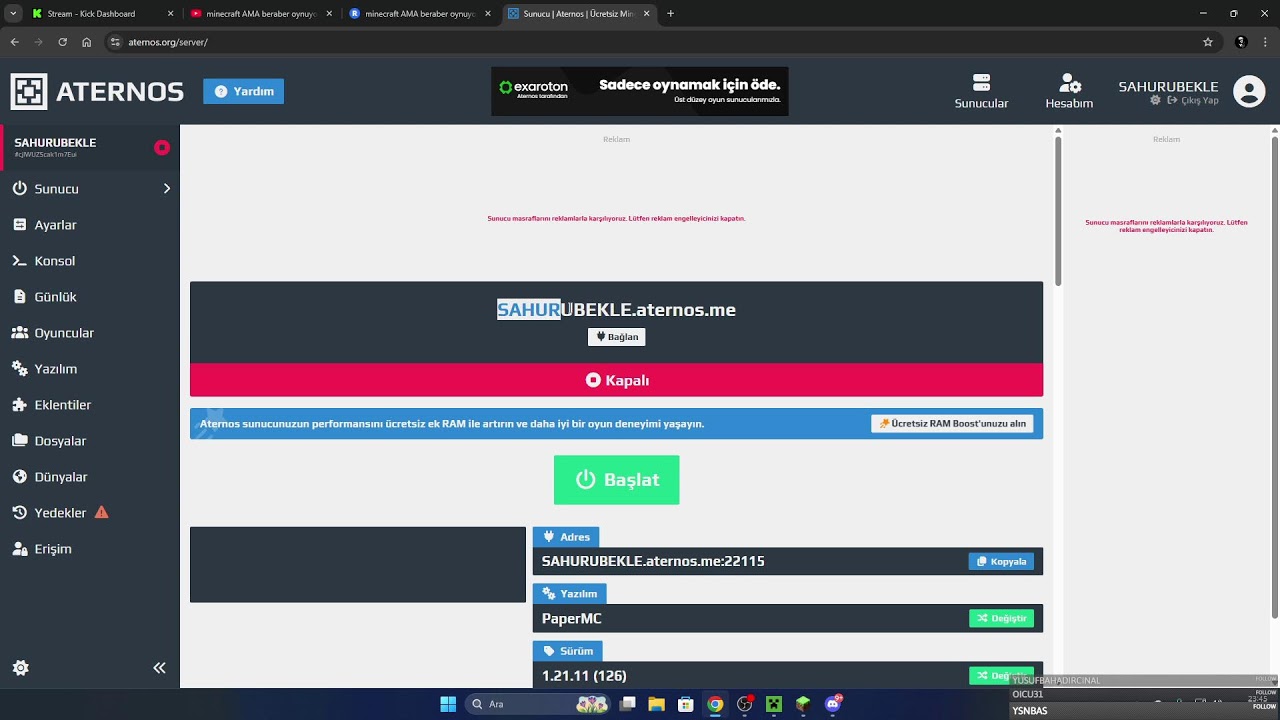Click the PaperMC software text
The image size is (1280, 720).
[x=572, y=619]
